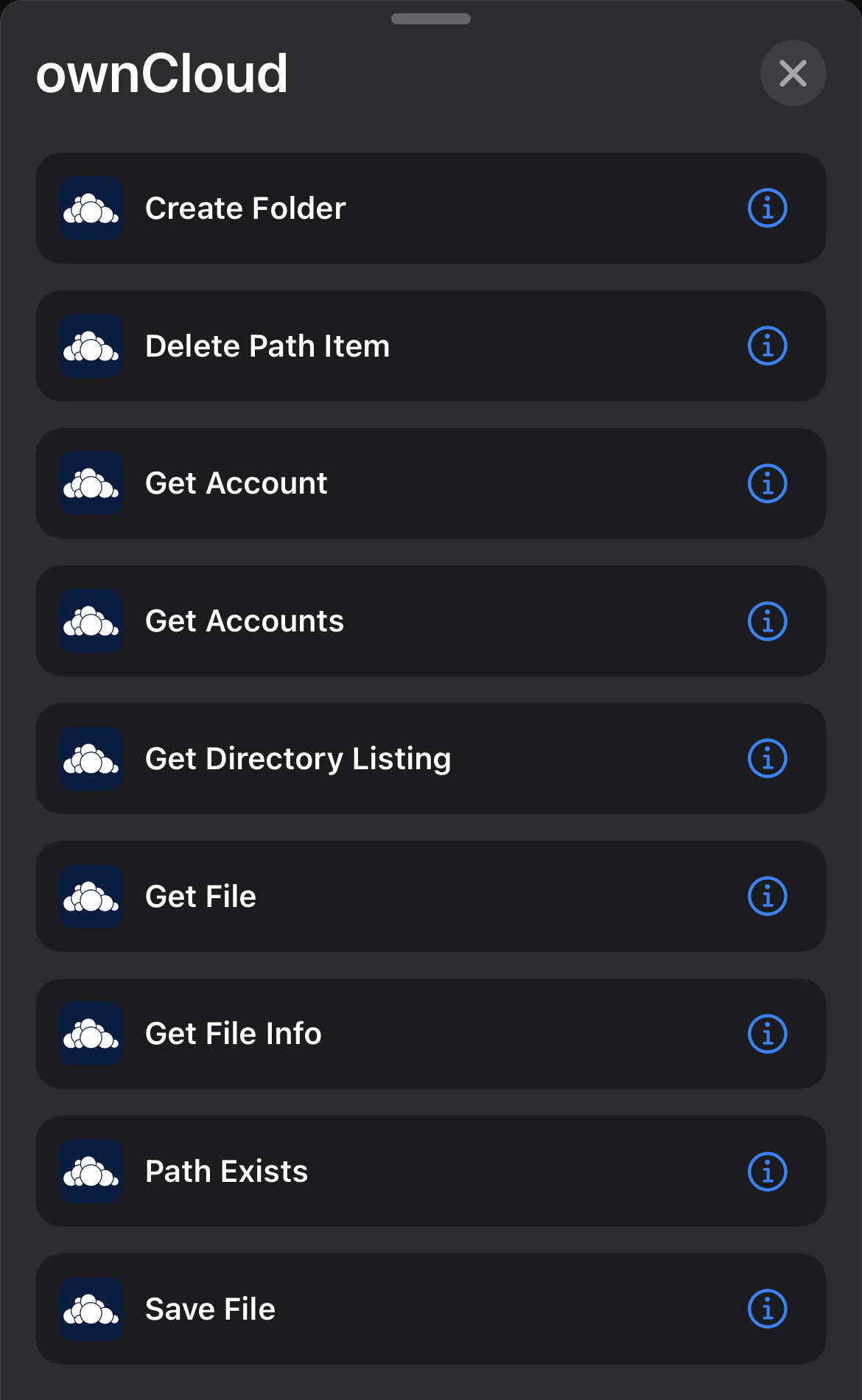Select the Get File action label

coord(200,897)
